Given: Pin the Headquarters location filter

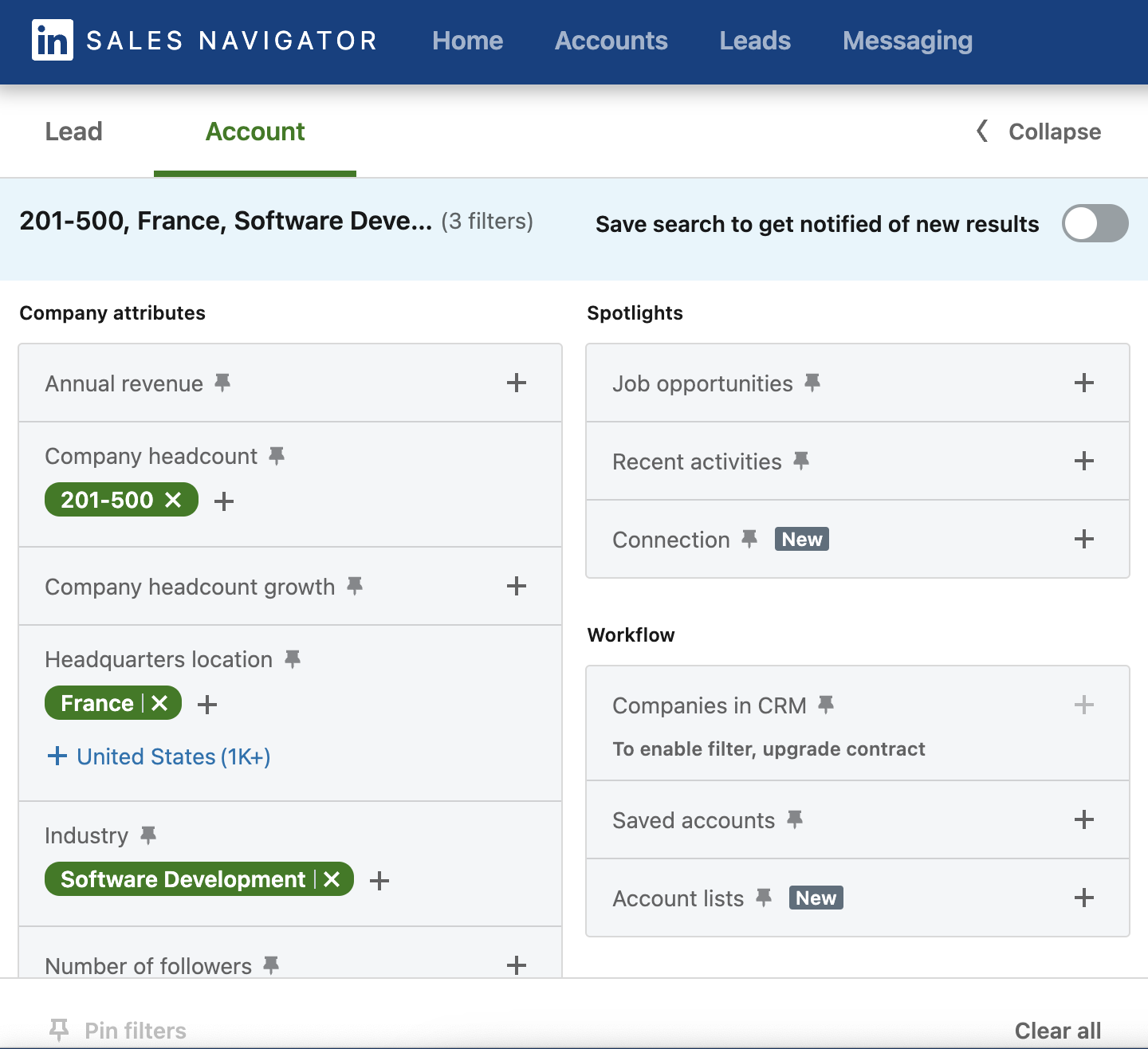Looking at the screenshot, I should pyautogui.click(x=293, y=659).
